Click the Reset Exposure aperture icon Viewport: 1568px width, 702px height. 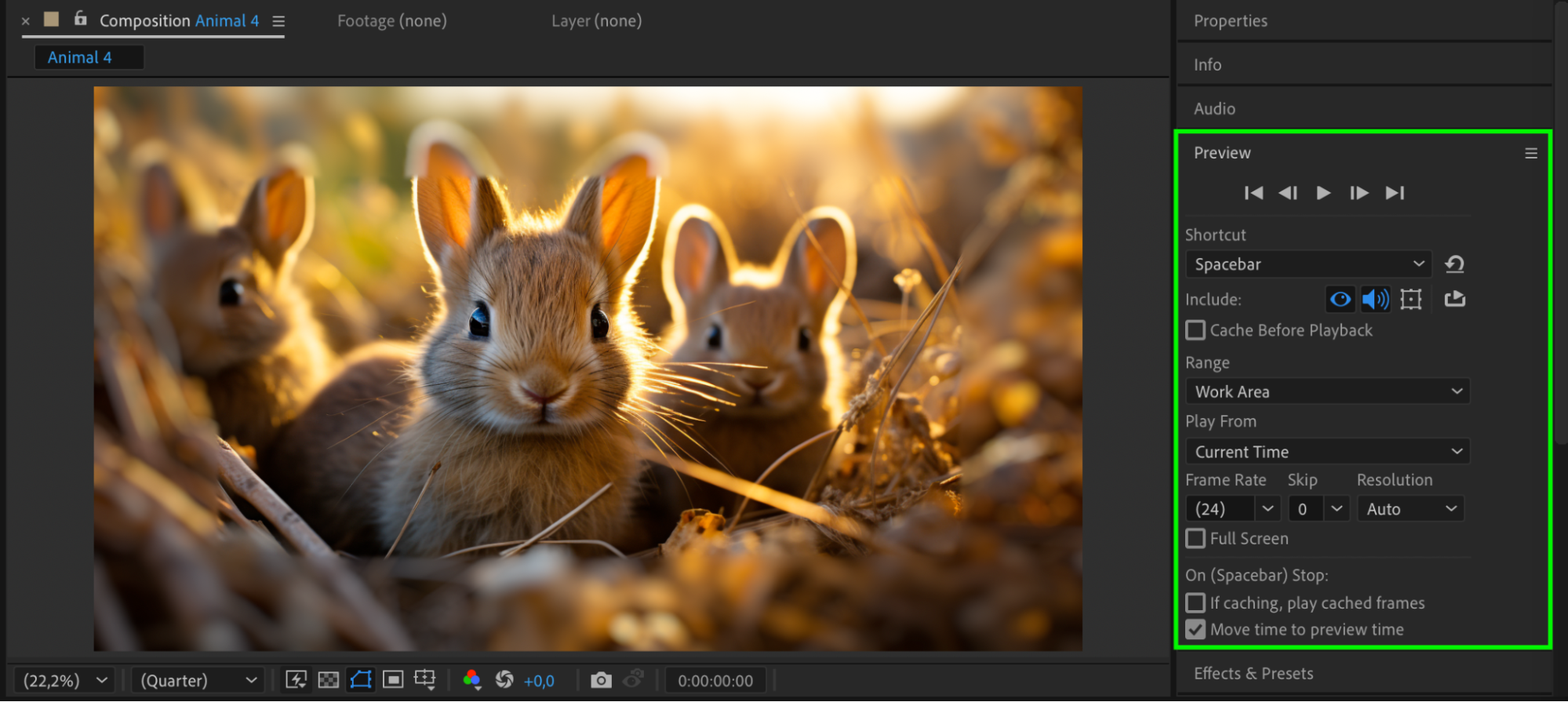pos(504,680)
